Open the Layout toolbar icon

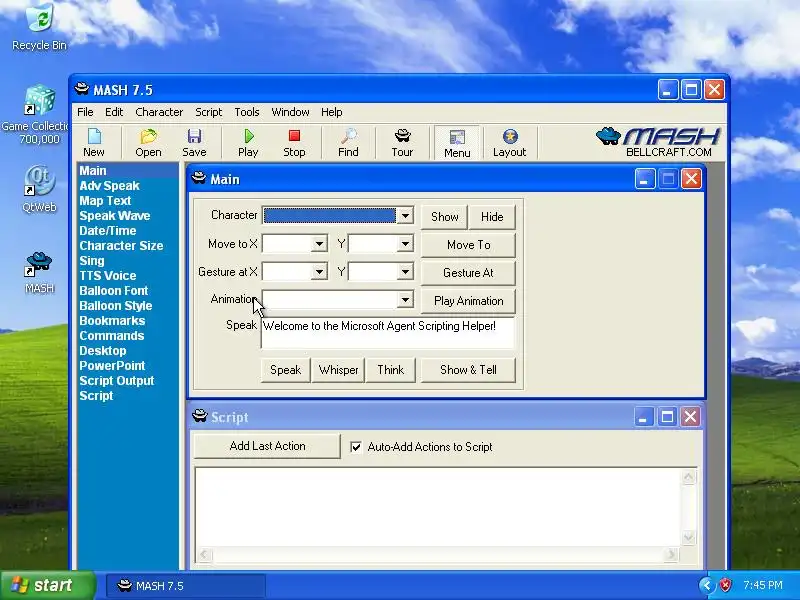[x=509, y=143]
